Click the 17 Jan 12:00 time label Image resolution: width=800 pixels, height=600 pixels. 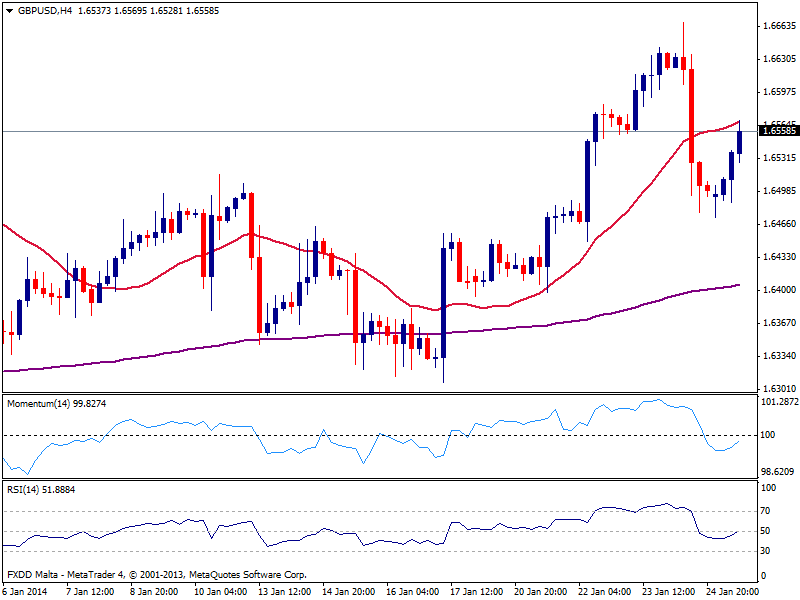(477, 591)
